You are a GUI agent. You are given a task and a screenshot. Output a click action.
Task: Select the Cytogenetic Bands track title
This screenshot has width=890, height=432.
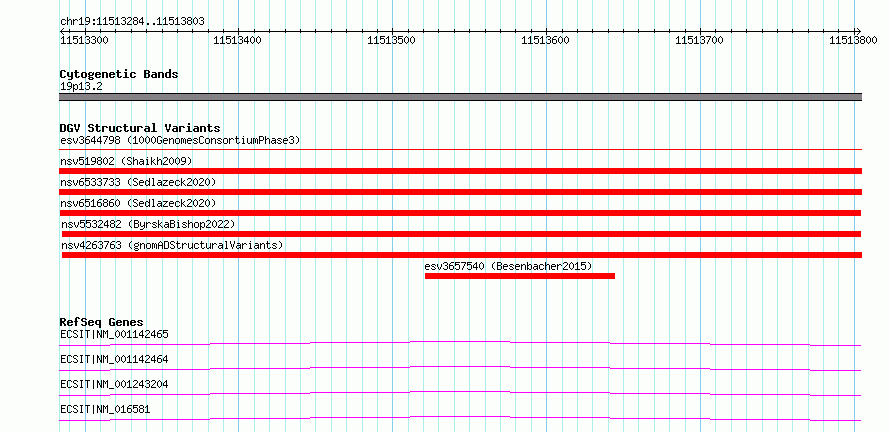[x=119, y=74]
